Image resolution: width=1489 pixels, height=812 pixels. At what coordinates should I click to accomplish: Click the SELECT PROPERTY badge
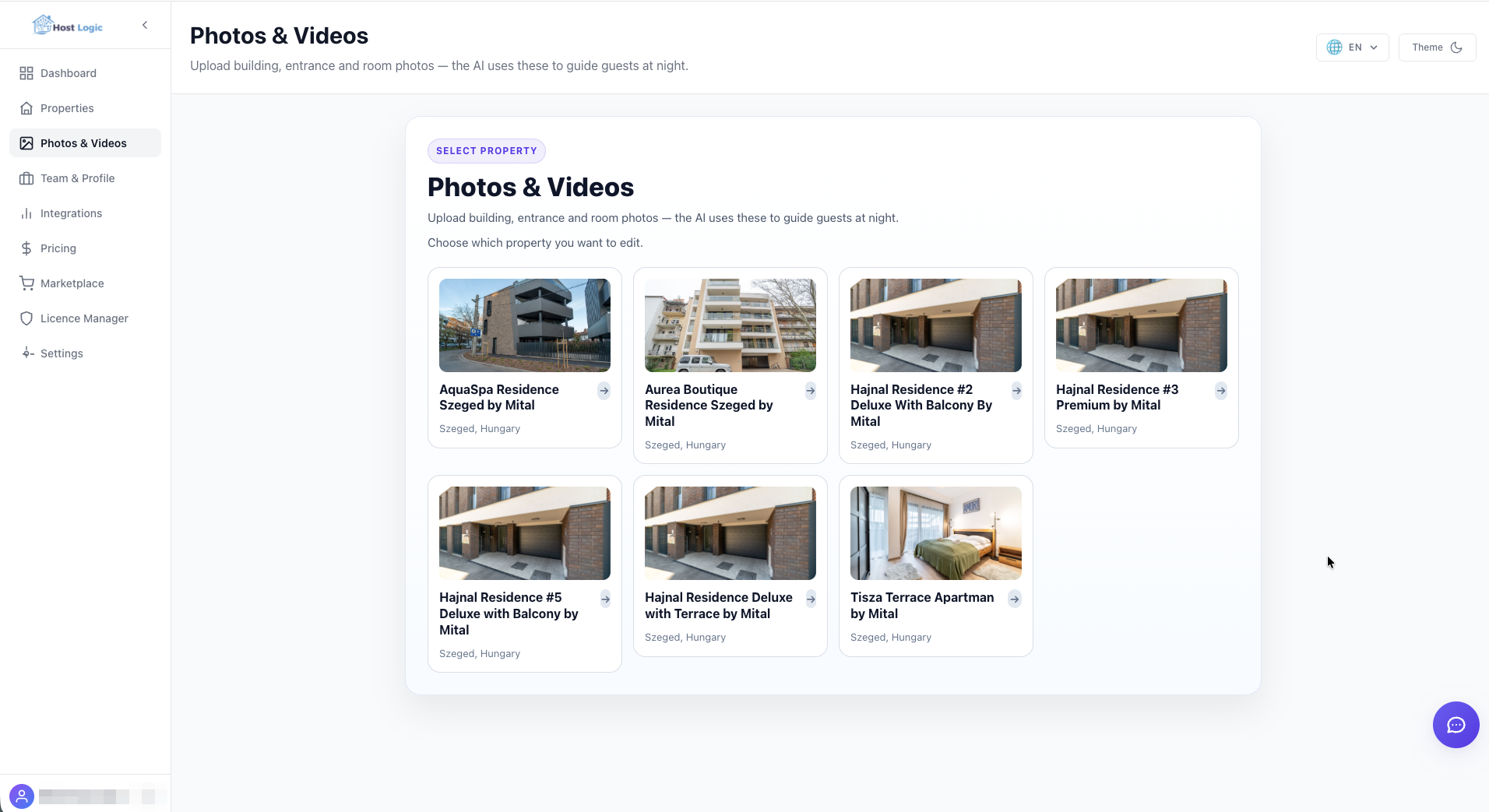click(487, 151)
